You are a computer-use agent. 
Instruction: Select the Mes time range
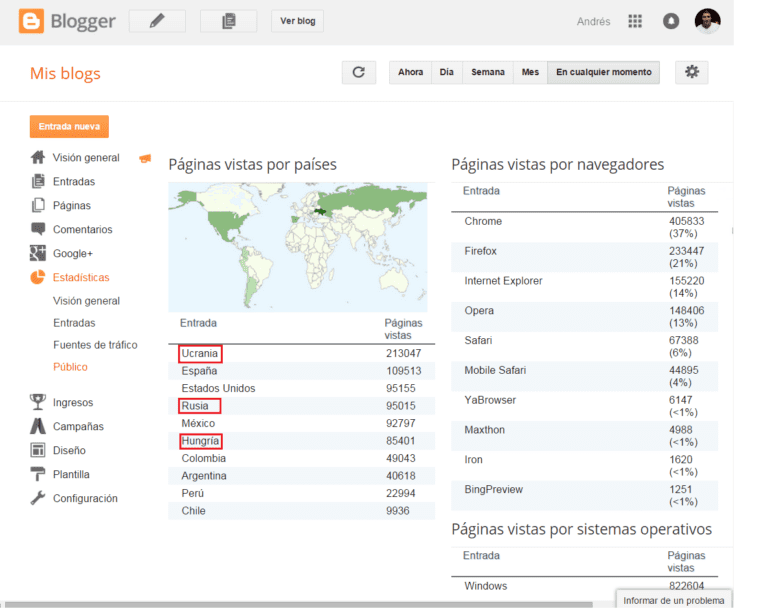530,73
